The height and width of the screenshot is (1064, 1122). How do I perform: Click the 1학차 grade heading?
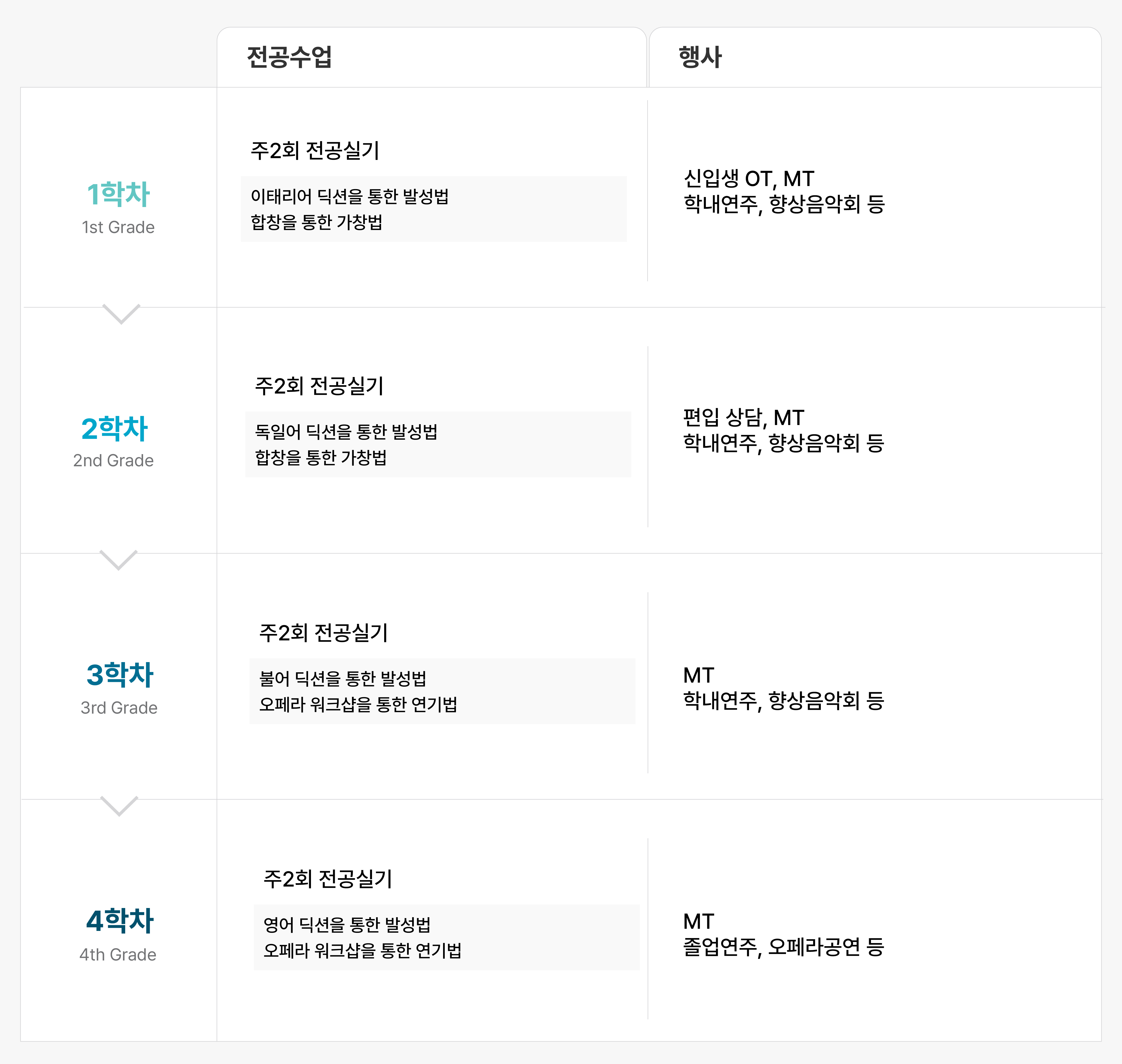pos(118,194)
